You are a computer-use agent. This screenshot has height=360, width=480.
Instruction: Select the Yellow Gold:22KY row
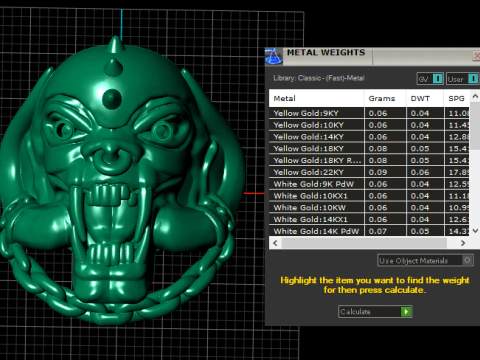tap(369, 172)
